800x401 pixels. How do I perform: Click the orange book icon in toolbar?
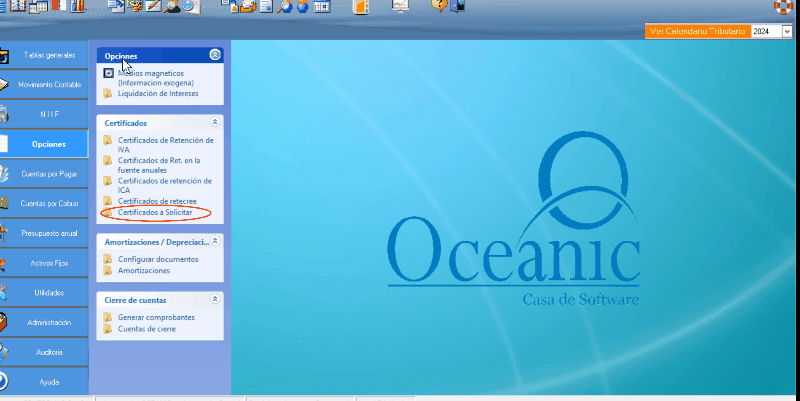tap(360, 7)
